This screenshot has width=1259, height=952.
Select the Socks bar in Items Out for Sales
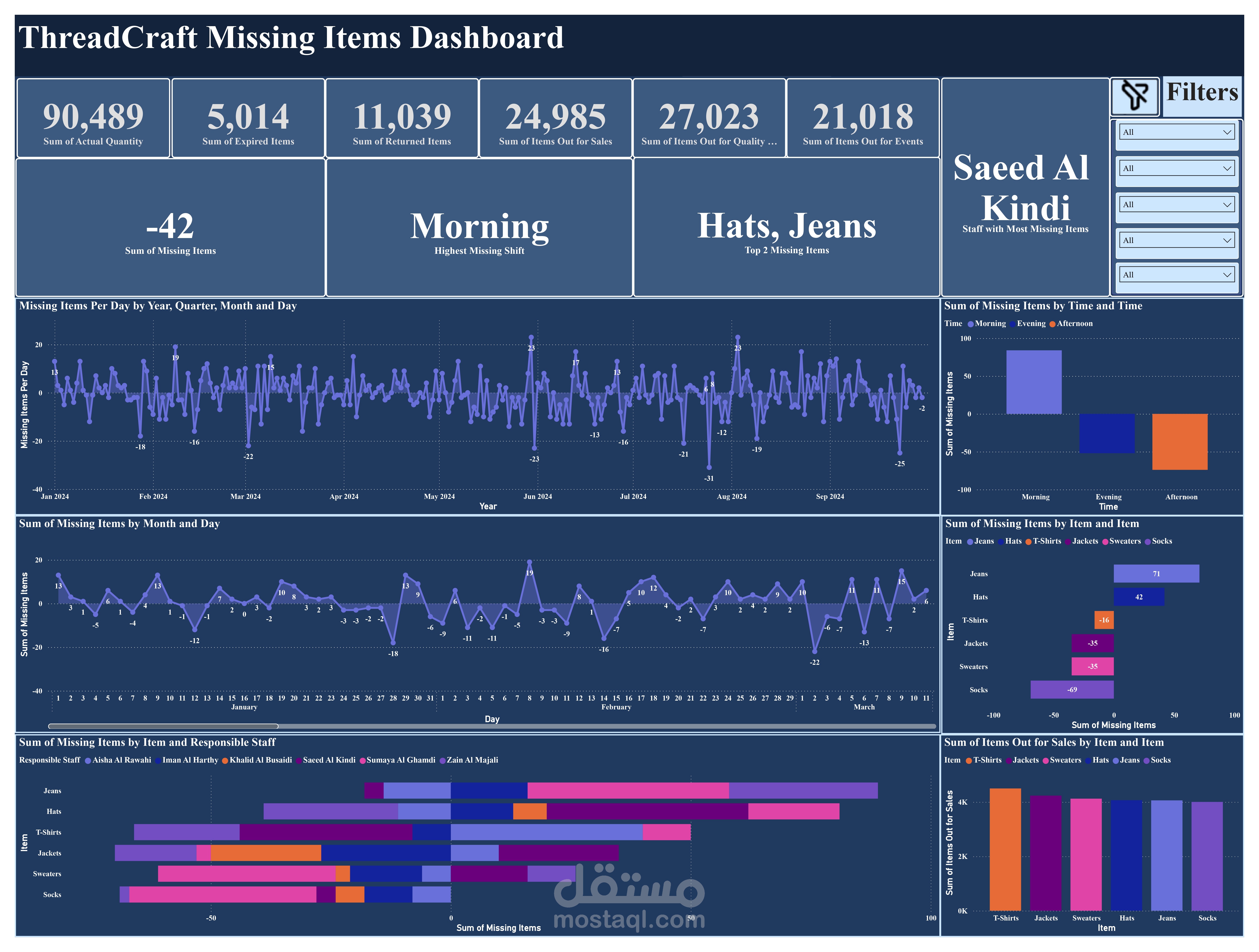pyautogui.click(x=1207, y=856)
